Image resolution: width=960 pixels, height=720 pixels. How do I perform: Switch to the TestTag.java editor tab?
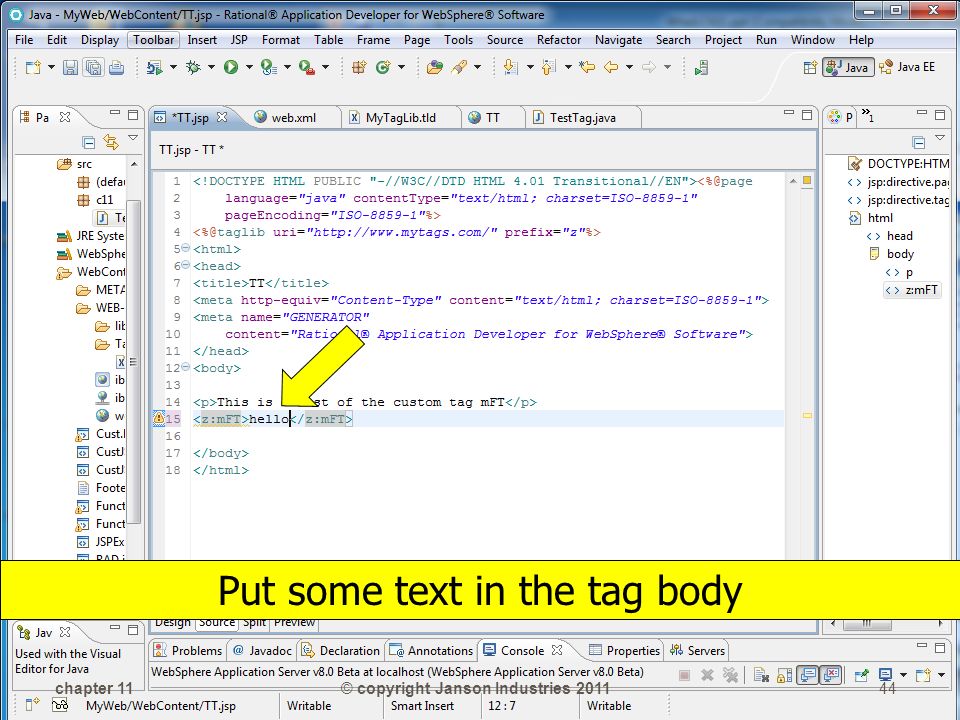point(582,118)
